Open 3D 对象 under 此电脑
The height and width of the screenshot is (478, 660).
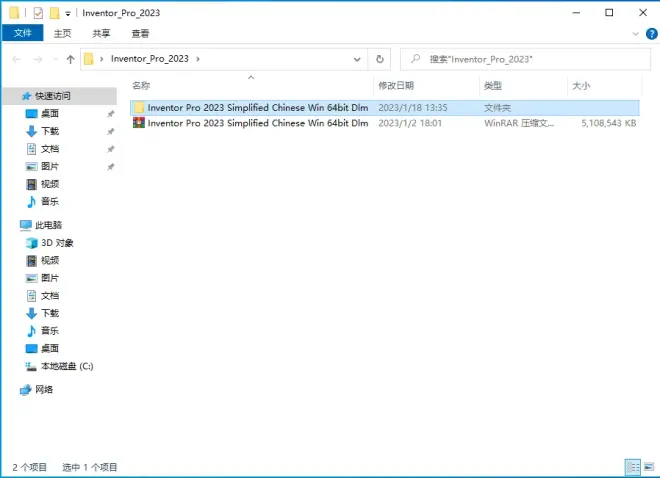pos(57,243)
